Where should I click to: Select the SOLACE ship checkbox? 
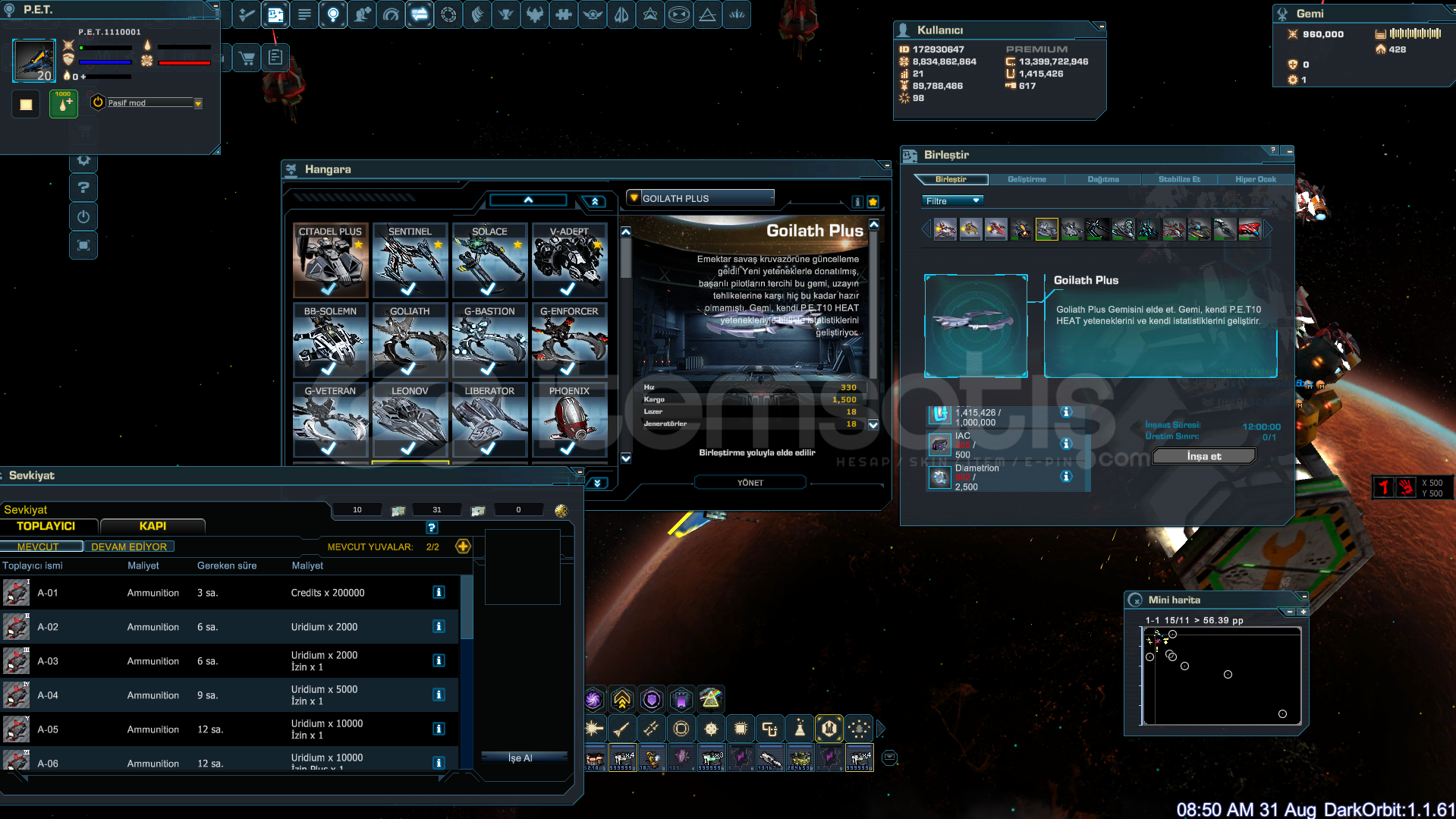point(488,288)
